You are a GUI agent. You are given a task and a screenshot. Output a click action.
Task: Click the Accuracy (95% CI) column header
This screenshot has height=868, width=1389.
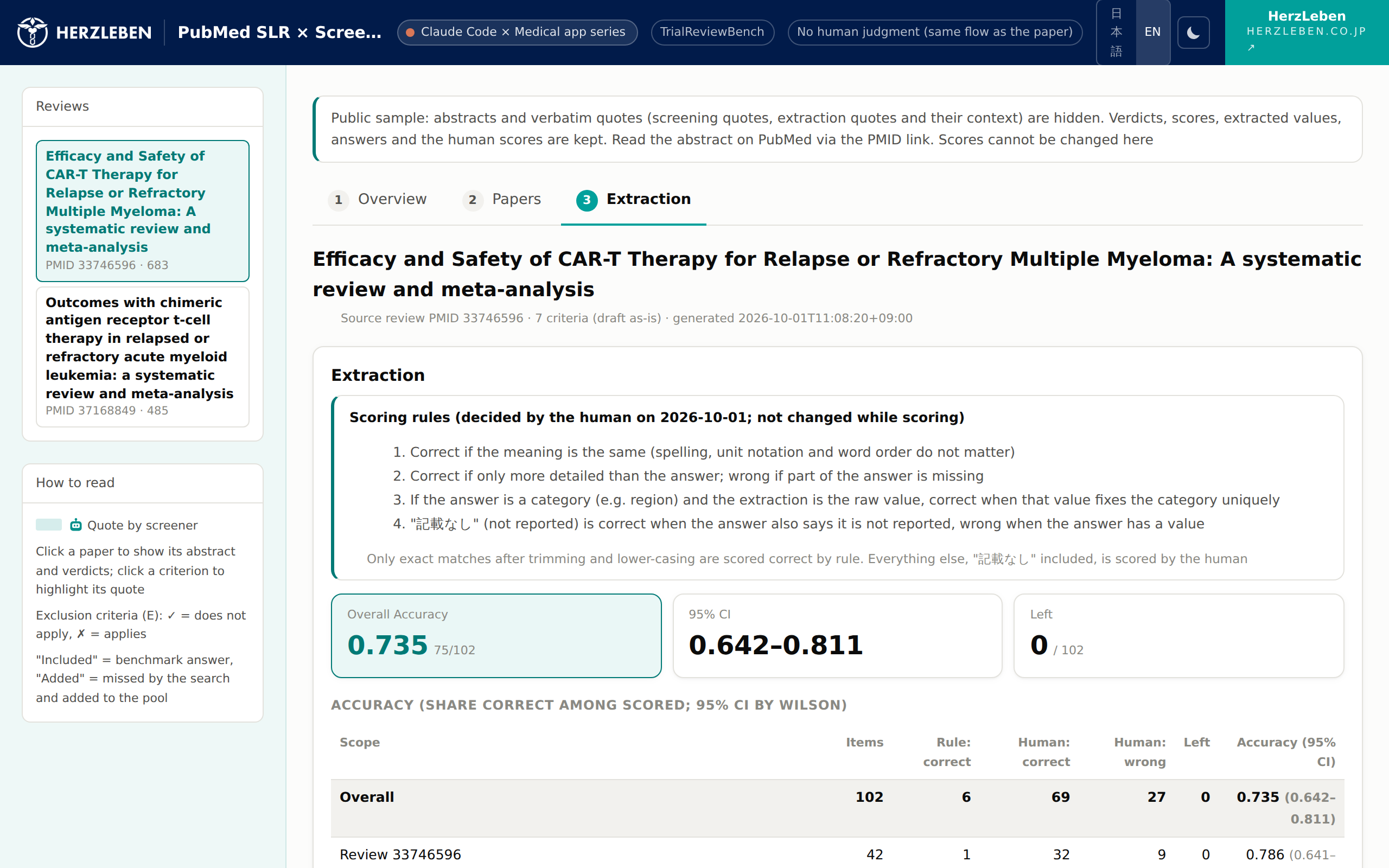tap(1286, 752)
